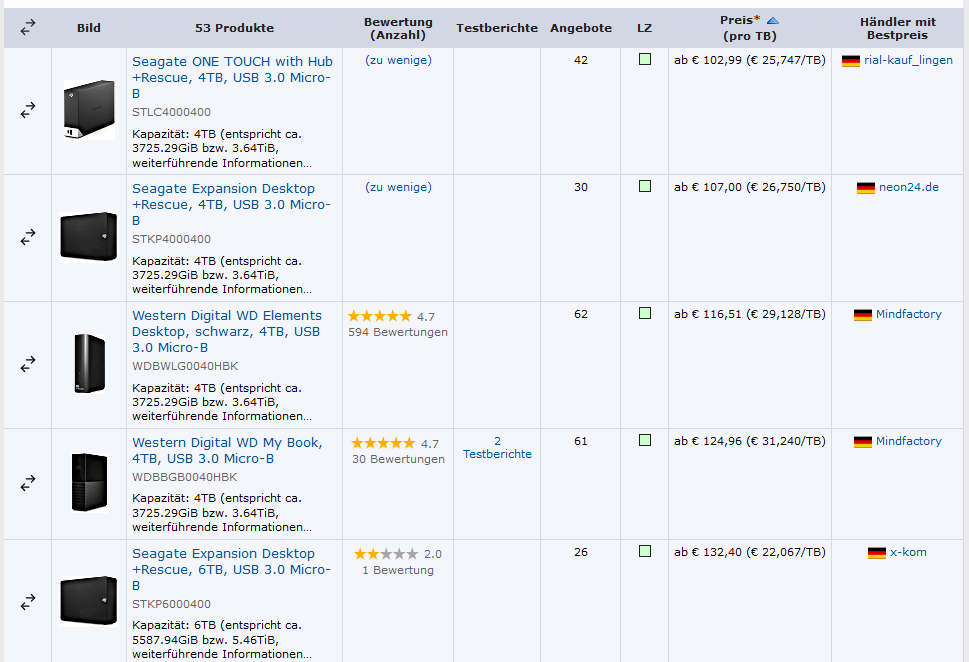
Task: Tick the LZ checkbox for Seagate Expansion 6TB
Action: pyautogui.click(x=645, y=551)
